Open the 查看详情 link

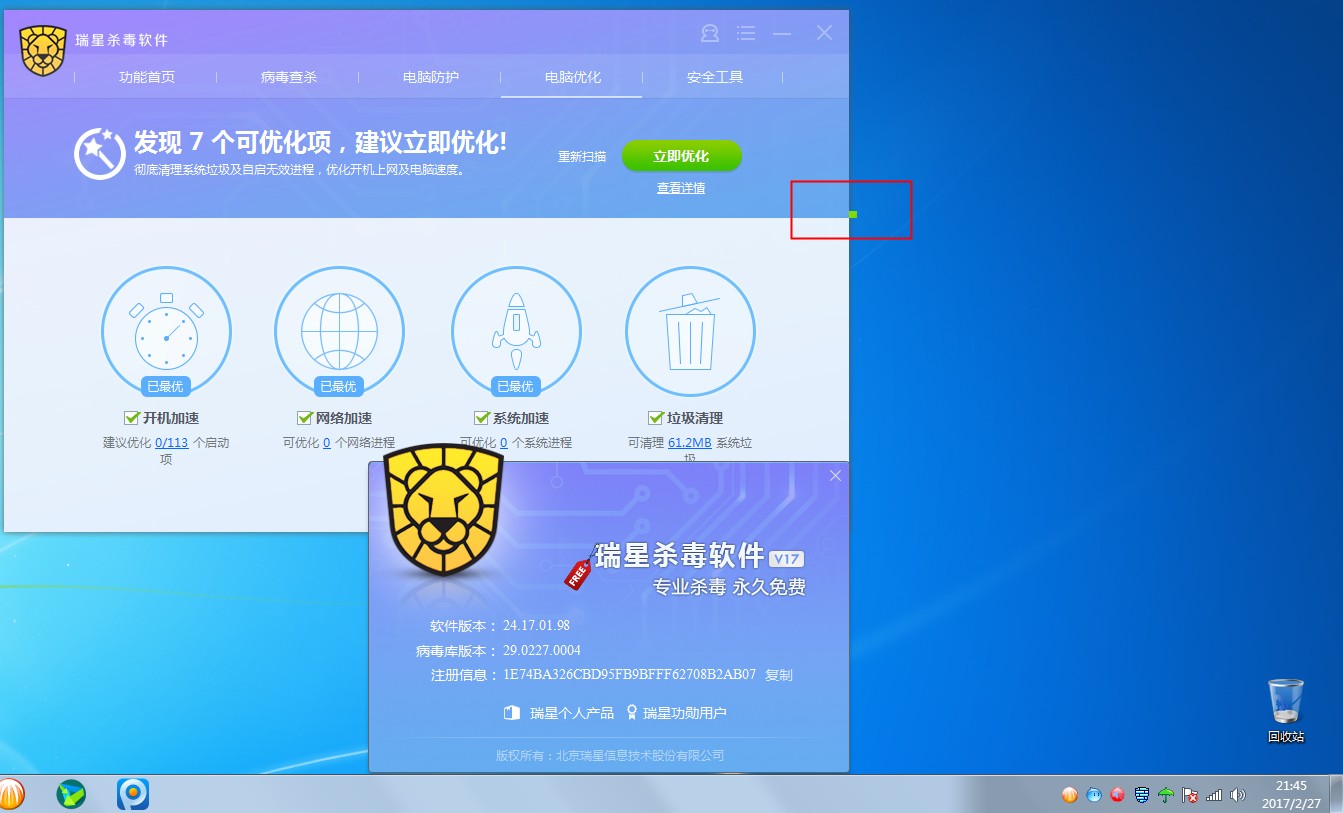[x=681, y=188]
